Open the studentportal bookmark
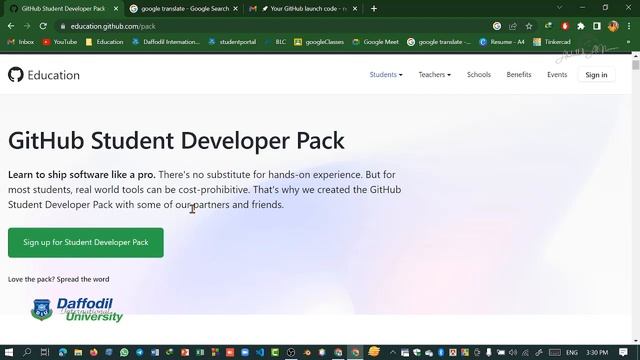Screen dimensions: 640x360 (232, 42)
